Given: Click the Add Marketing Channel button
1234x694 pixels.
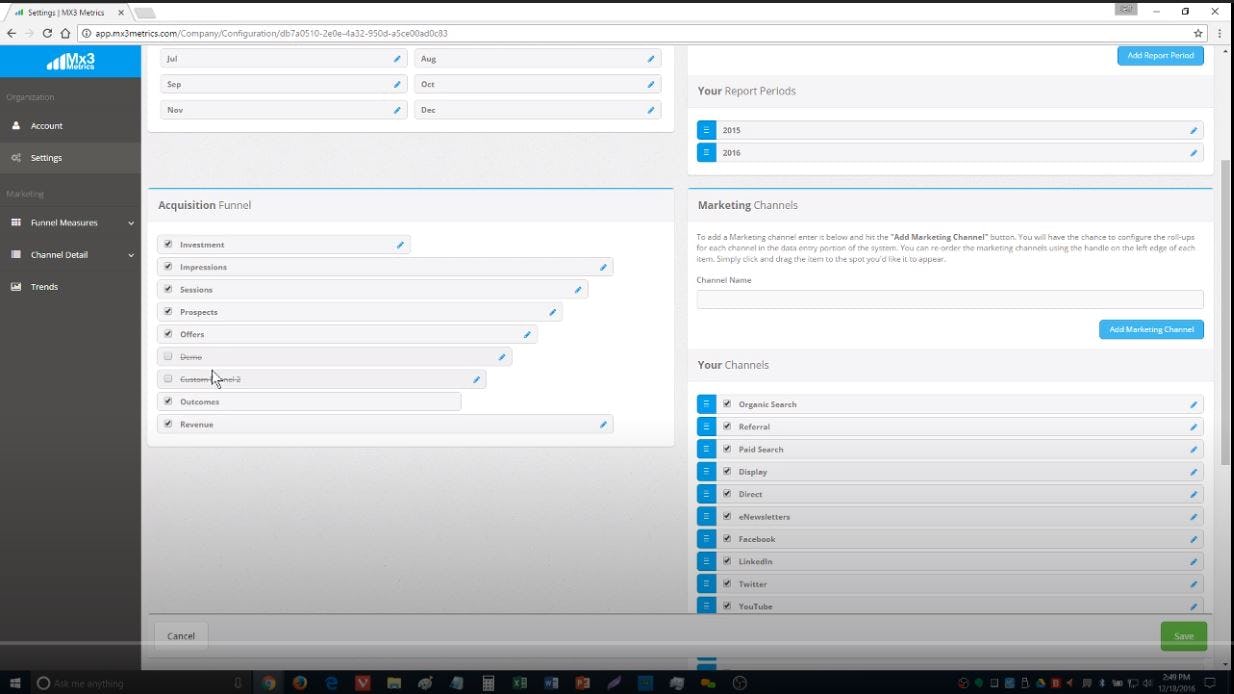Looking at the screenshot, I should tap(1151, 329).
